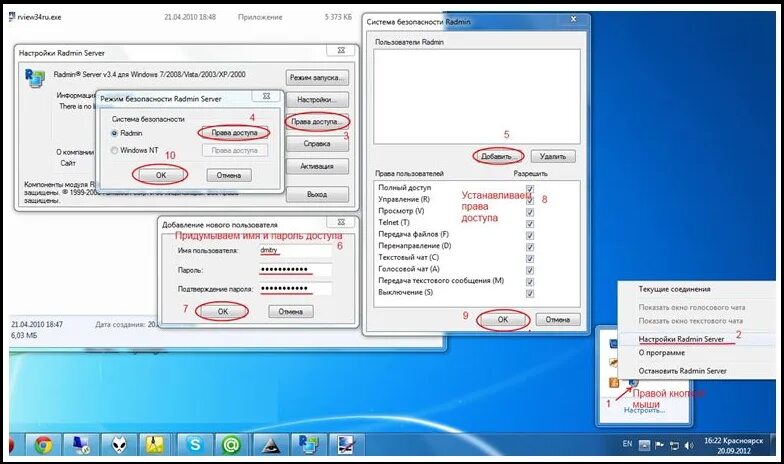Image resolution: width=784 pixels, height=464 pixels.
Task: Select the Windows NT security radio button
Action: [x=114, y=150]
